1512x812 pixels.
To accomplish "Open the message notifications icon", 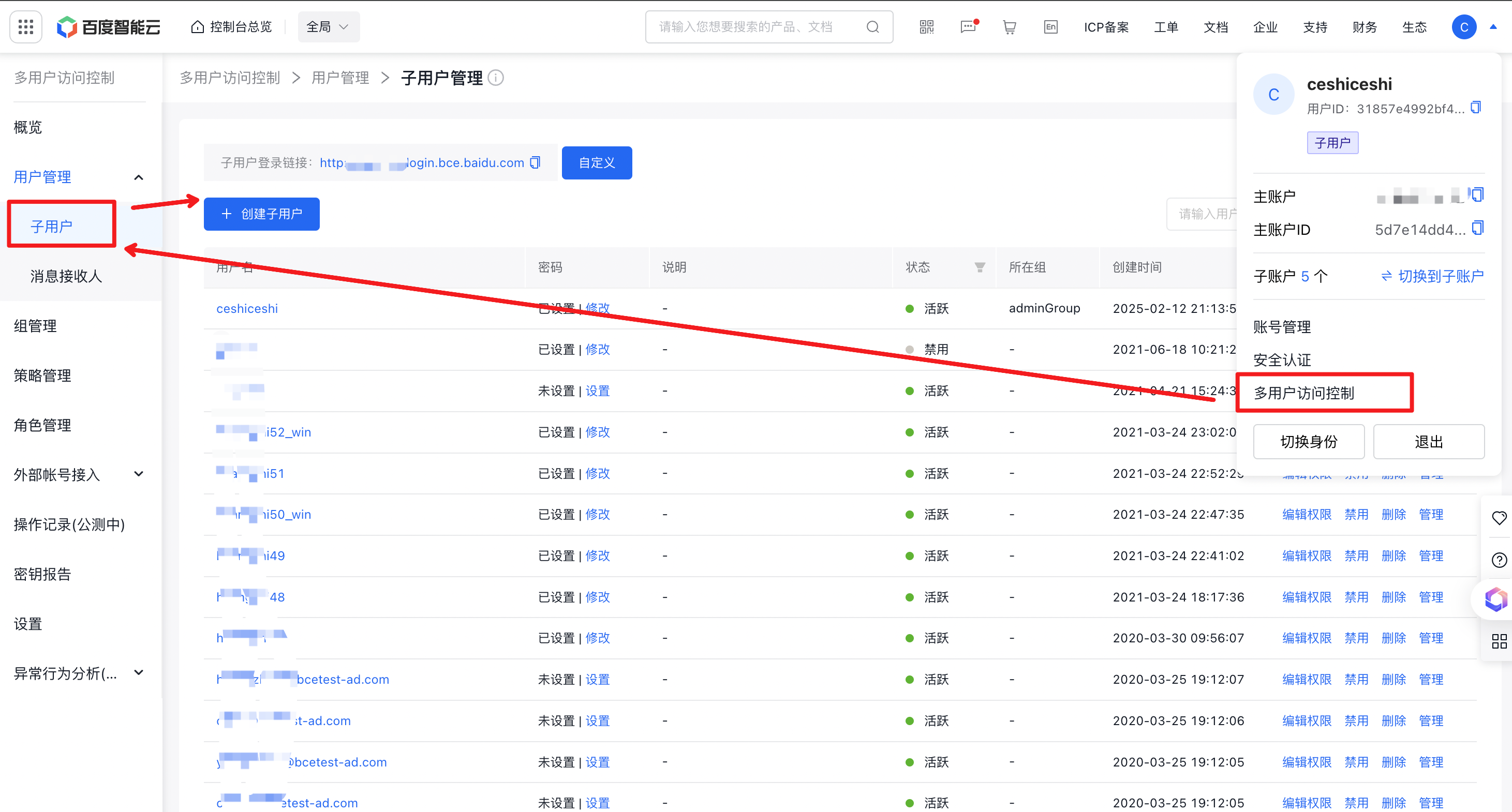I will tap(969, 27).
